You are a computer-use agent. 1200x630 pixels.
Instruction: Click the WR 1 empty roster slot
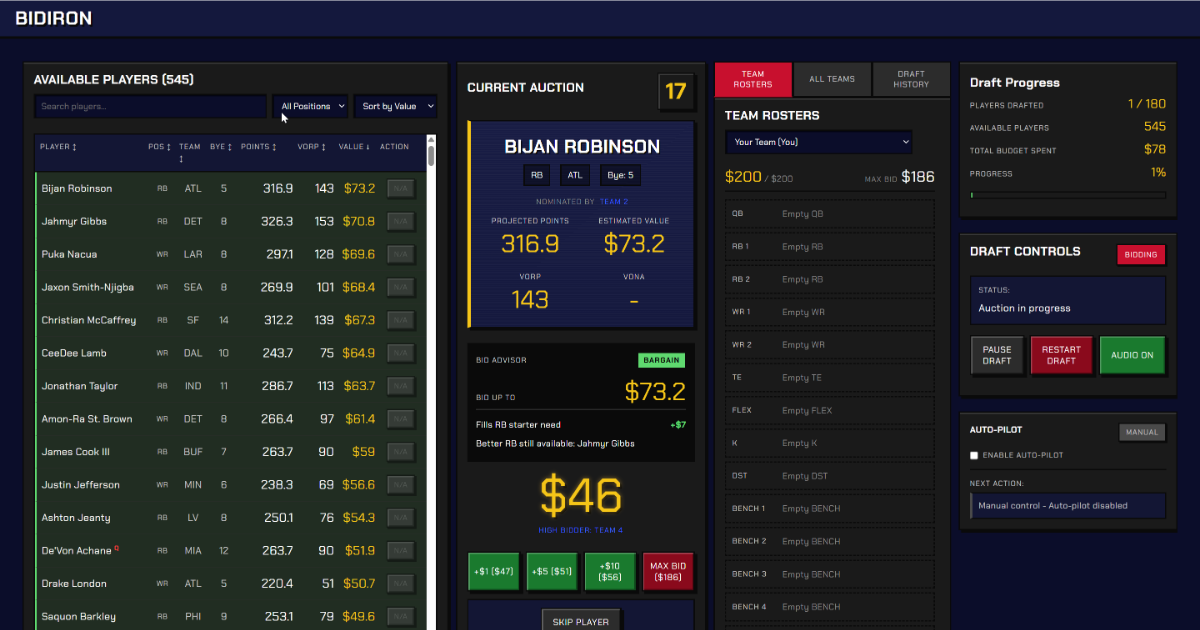[829, 312]
